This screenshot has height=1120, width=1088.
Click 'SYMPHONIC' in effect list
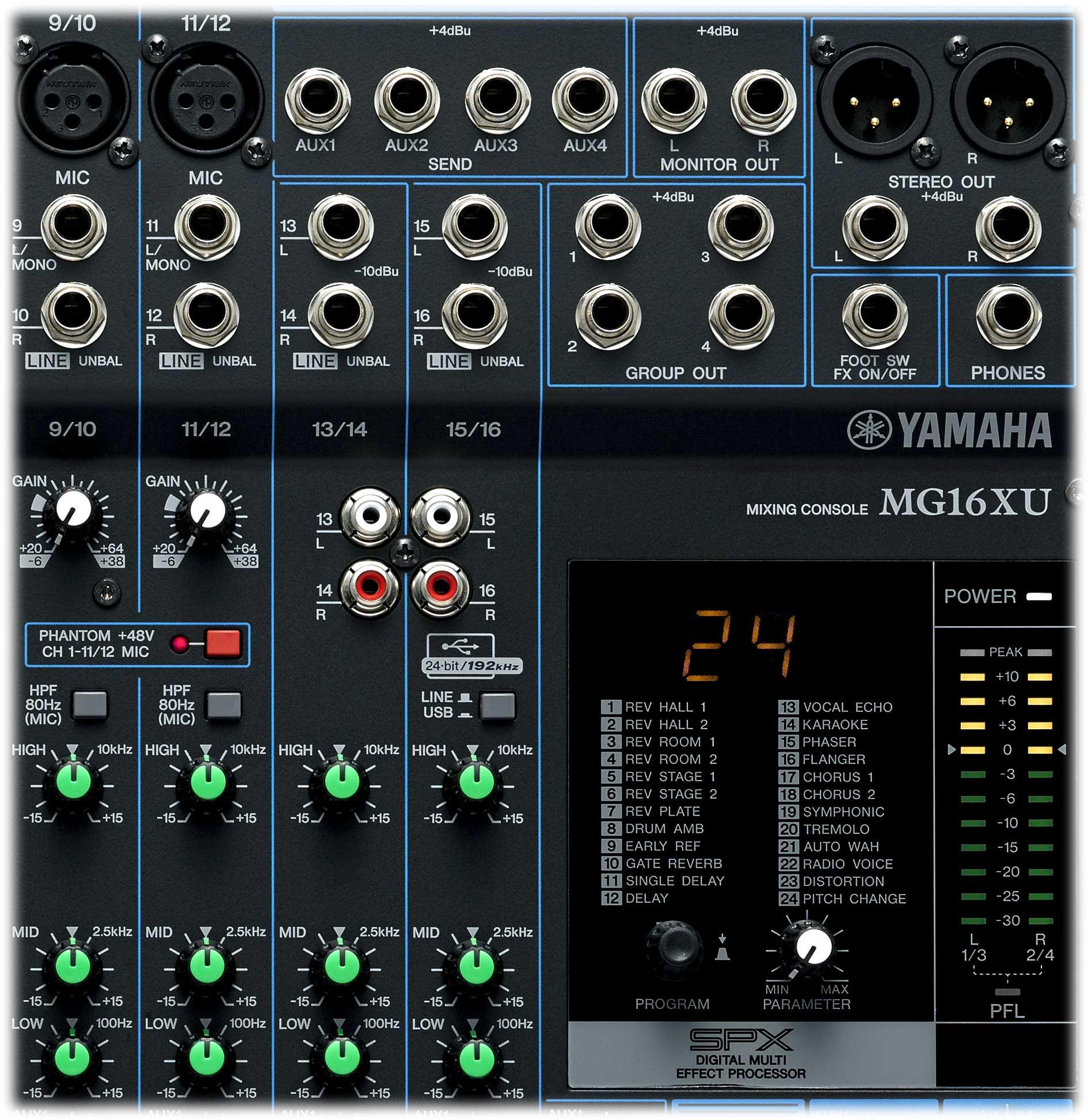tap(843, 812)
